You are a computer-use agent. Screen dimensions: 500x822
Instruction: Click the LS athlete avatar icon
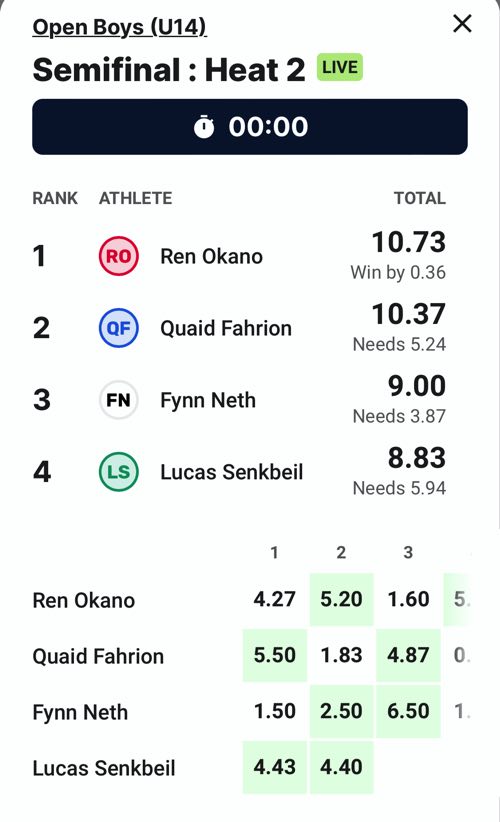[119, 472]
